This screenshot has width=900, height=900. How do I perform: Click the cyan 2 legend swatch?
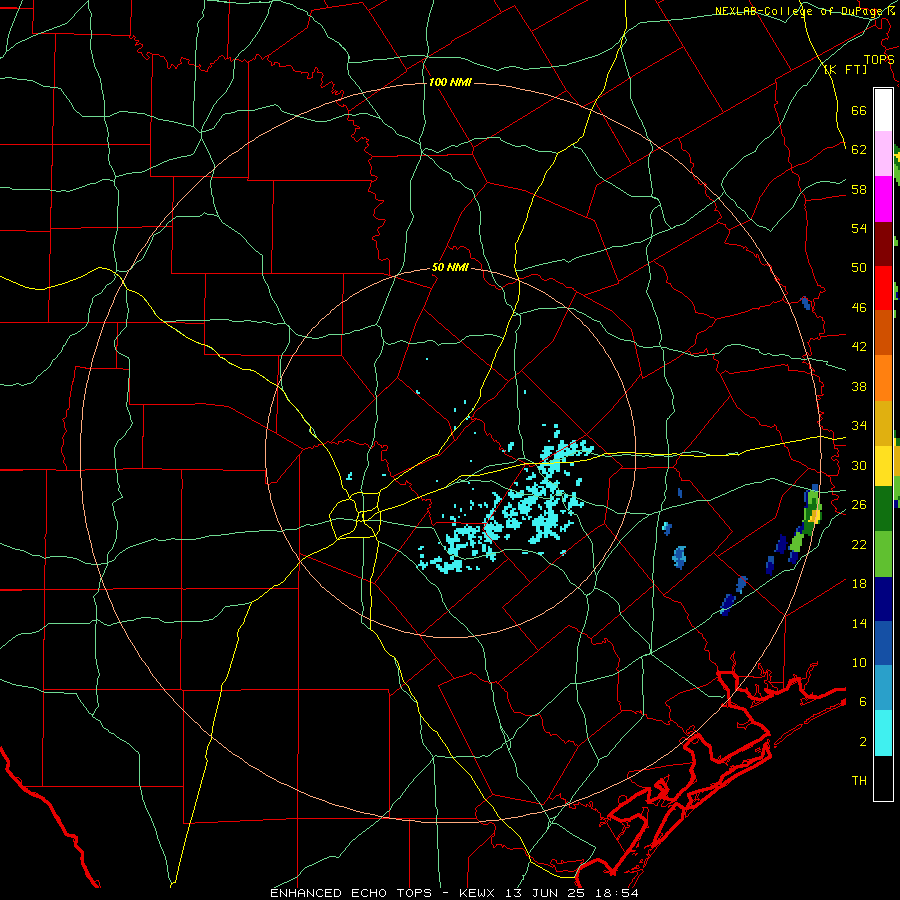click(x=883, y=733)
